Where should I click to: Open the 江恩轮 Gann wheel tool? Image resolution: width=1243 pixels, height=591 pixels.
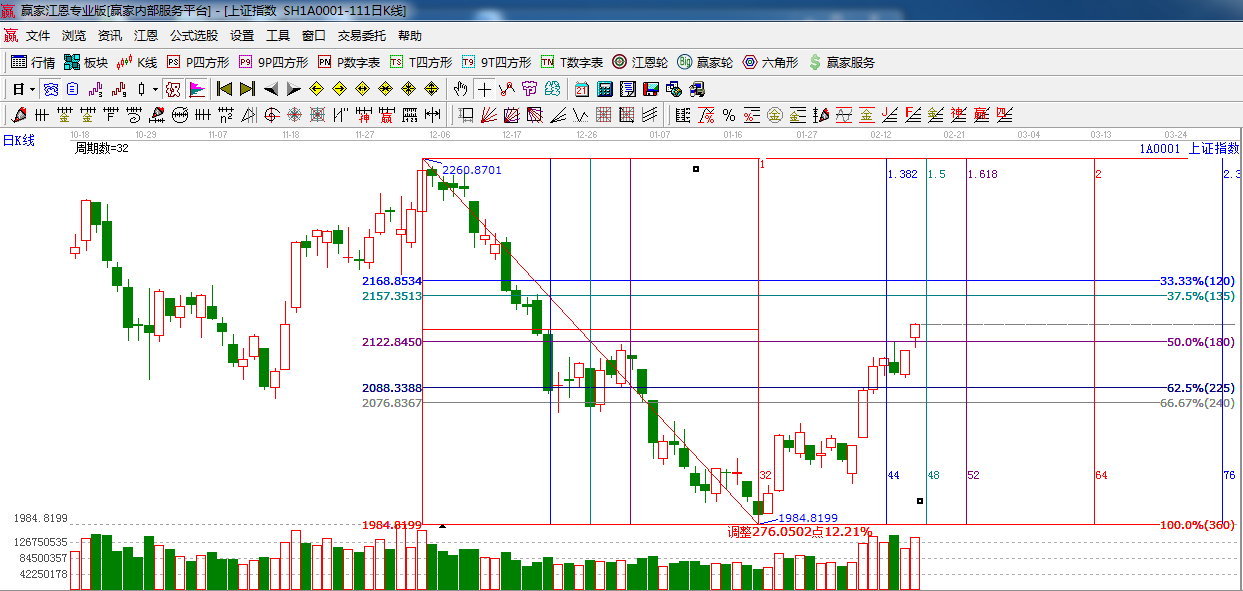click(640, 62)
